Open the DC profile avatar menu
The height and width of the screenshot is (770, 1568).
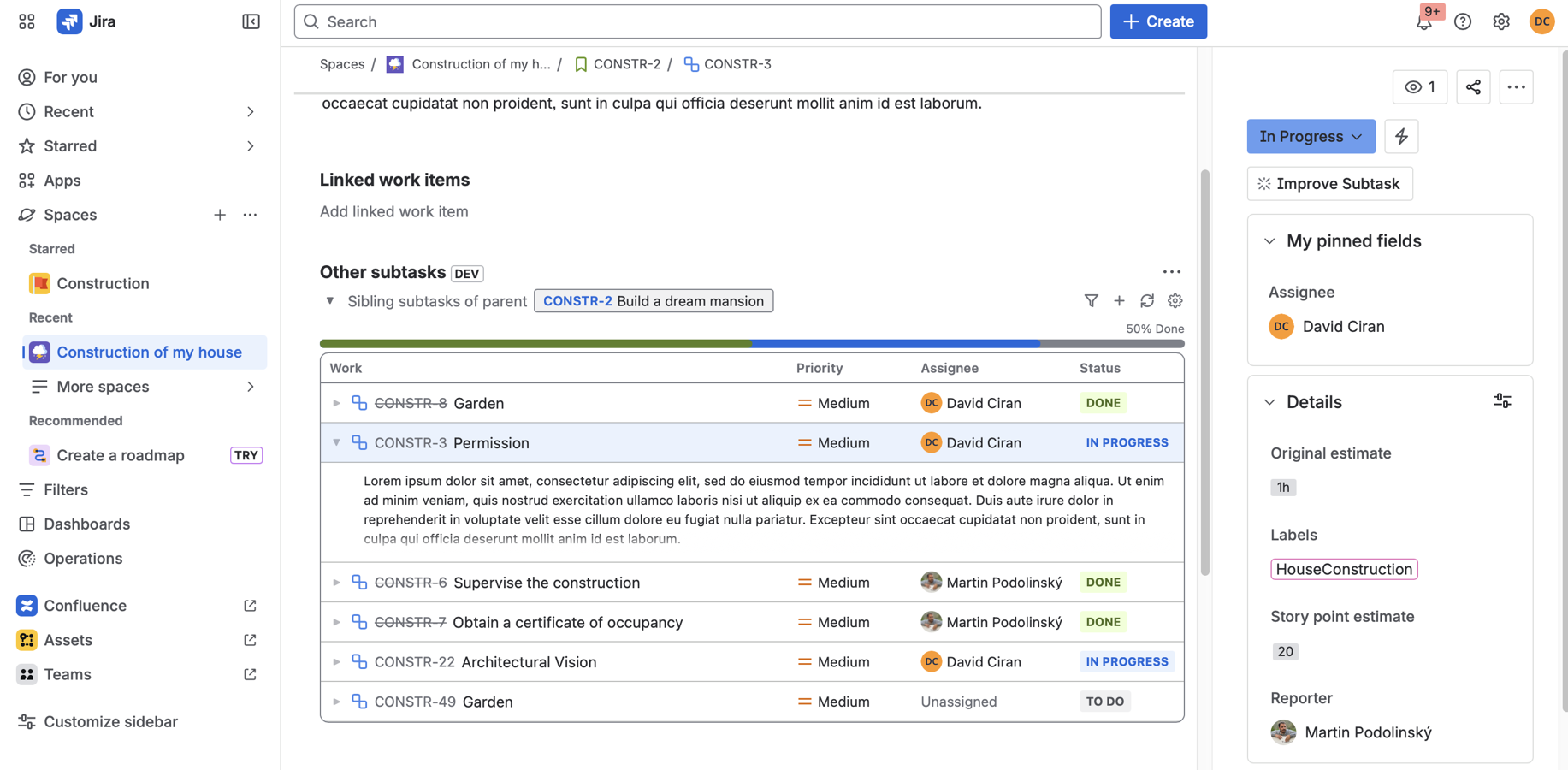(1541, 21)
